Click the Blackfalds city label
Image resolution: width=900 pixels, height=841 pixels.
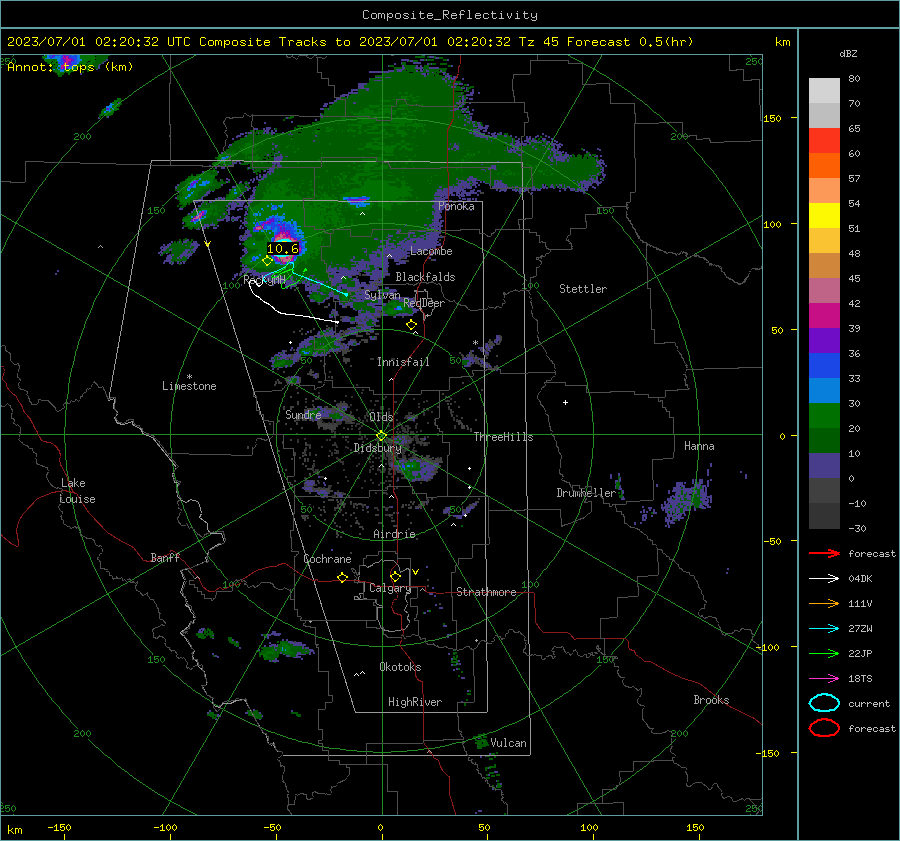coord(425,277)
